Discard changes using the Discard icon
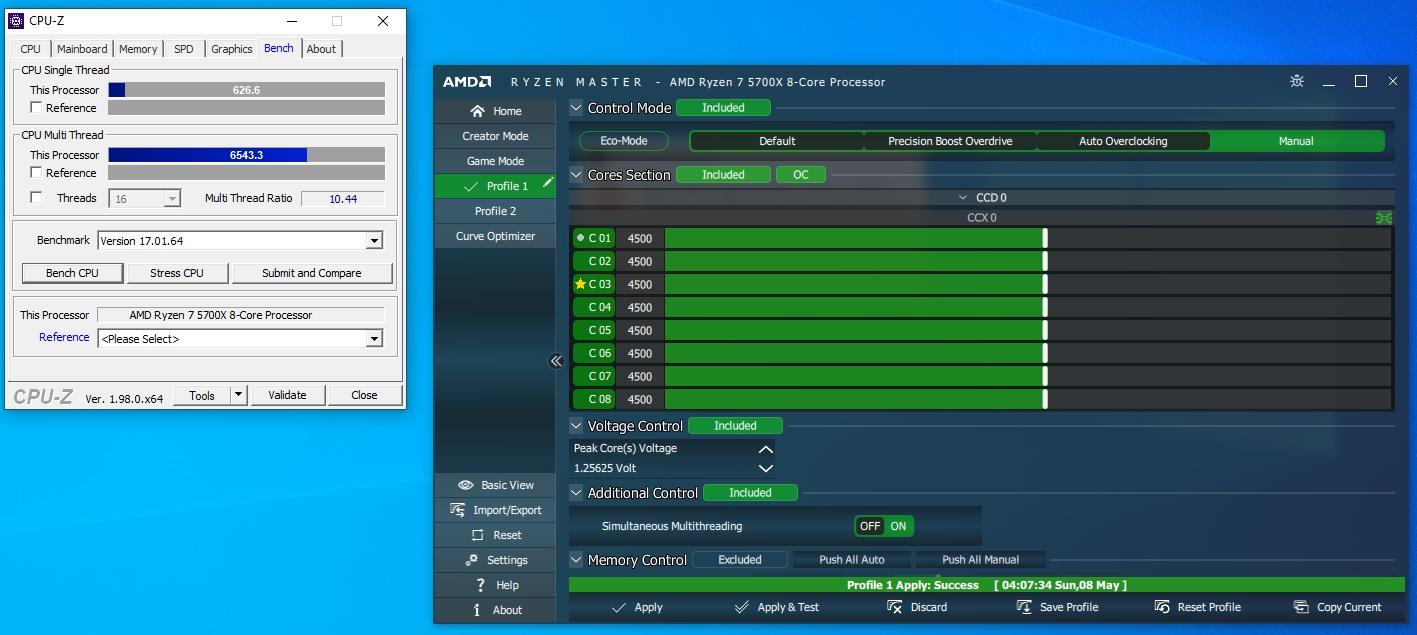The image size is (1417, 635). tap(895, 607)
